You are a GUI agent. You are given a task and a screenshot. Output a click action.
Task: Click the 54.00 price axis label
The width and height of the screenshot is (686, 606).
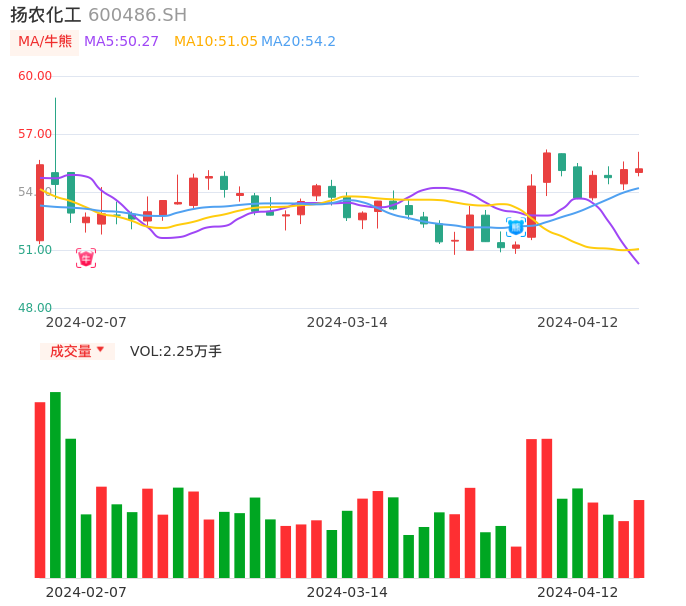35,192
